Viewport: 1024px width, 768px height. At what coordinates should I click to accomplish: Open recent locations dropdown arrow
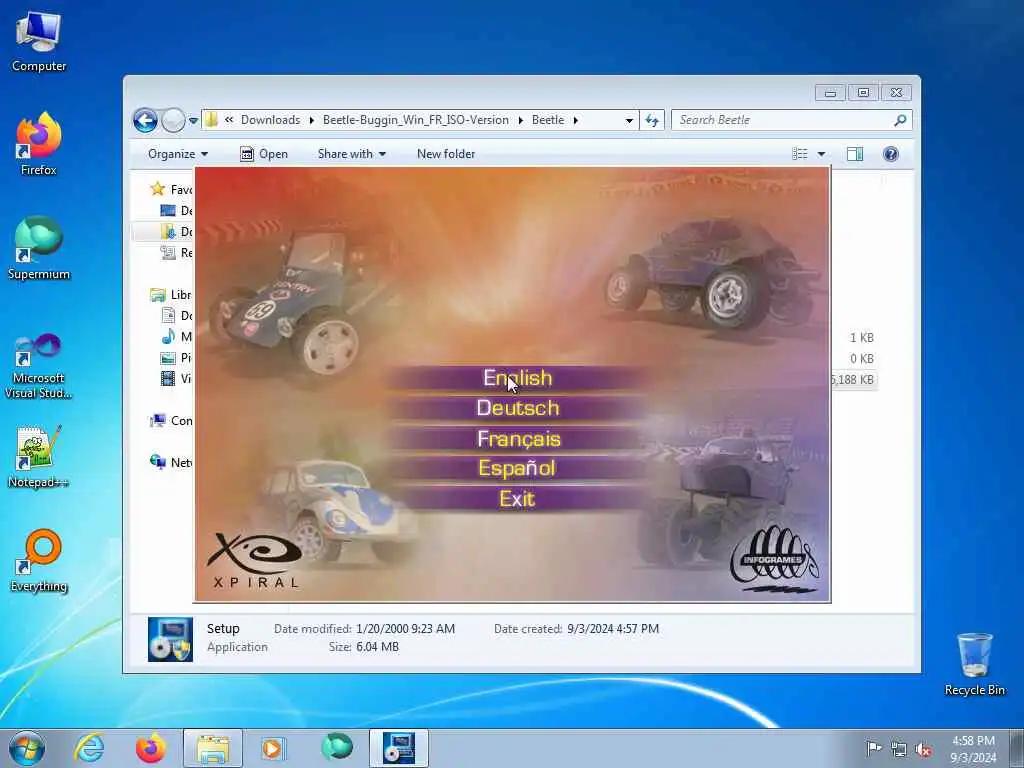coord(193,121)
